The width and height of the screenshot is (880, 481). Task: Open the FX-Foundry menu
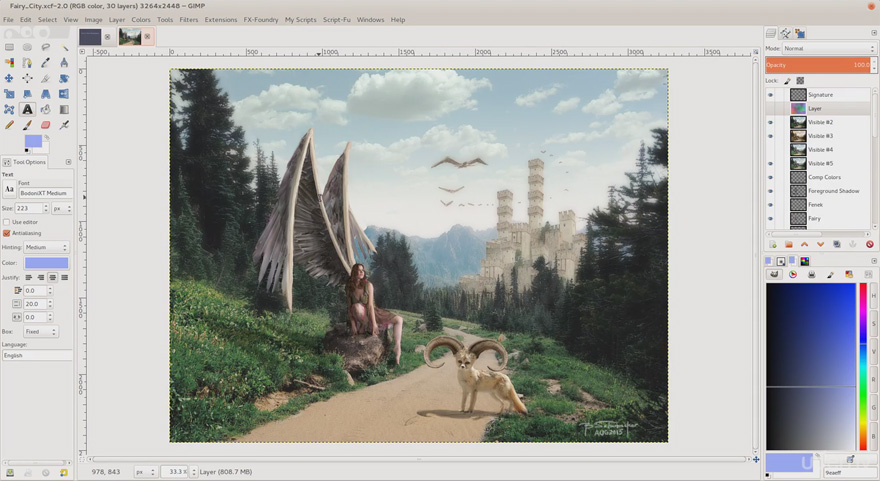(x=260, y=20)
